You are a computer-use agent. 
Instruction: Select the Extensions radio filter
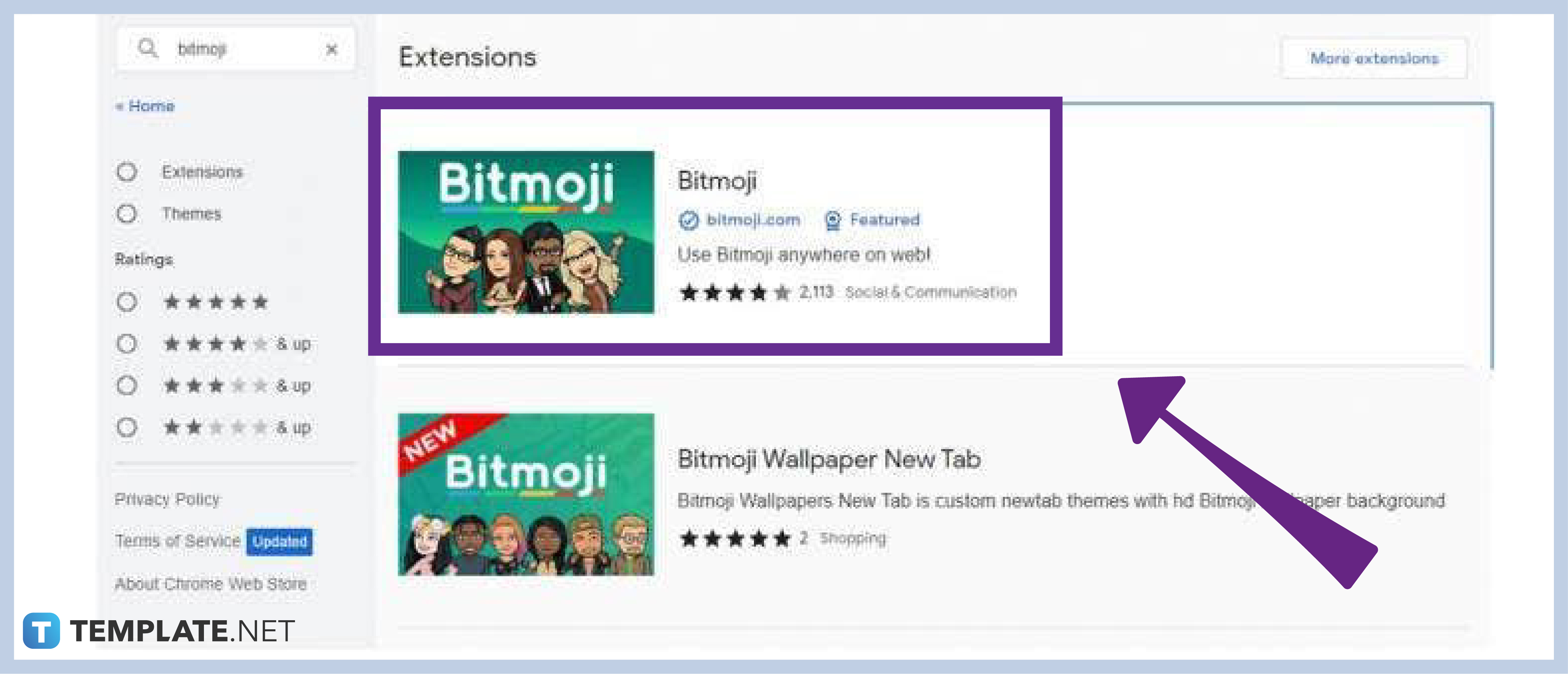coord(127,172)
